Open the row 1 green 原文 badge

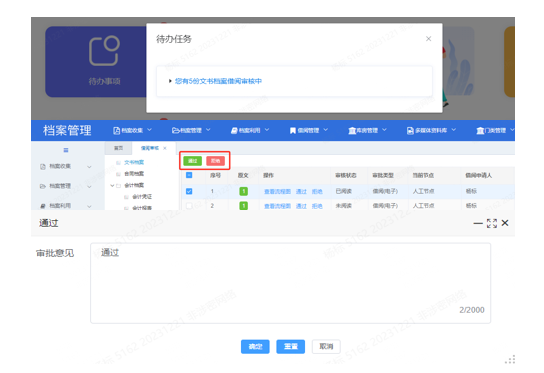point(244,191)
